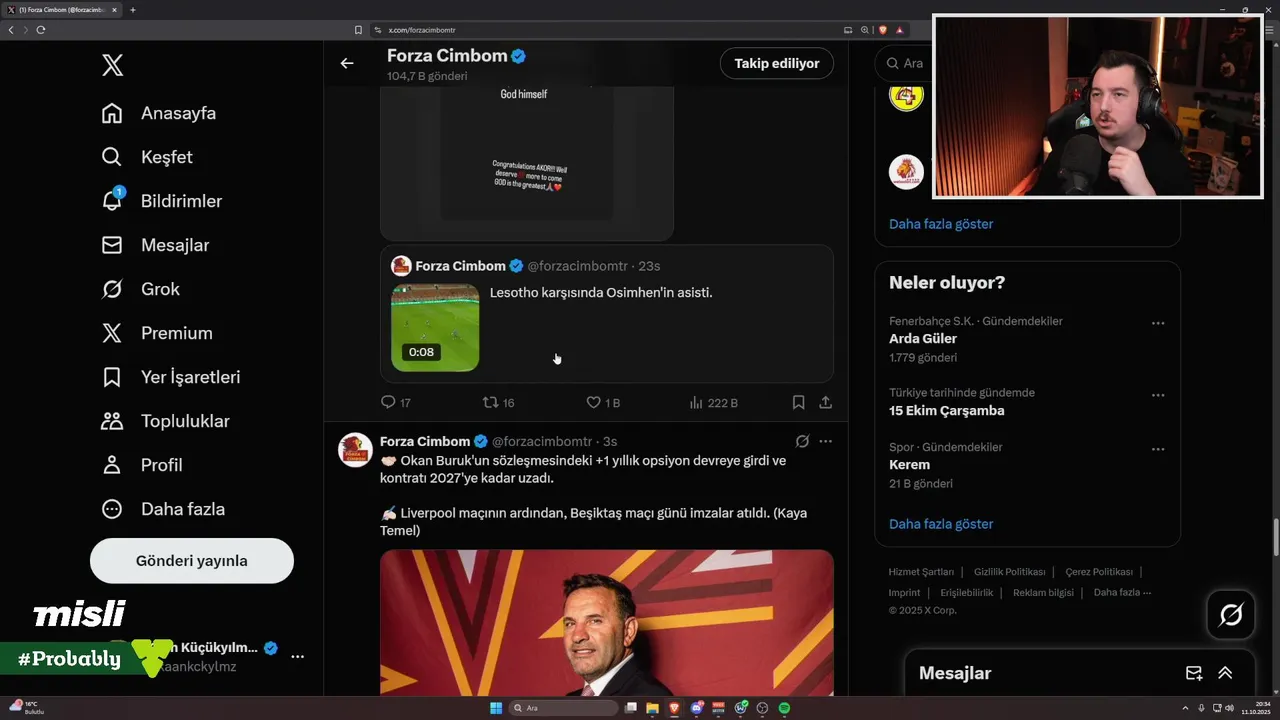Open the Arda Güler trending topic

(923, 338)
